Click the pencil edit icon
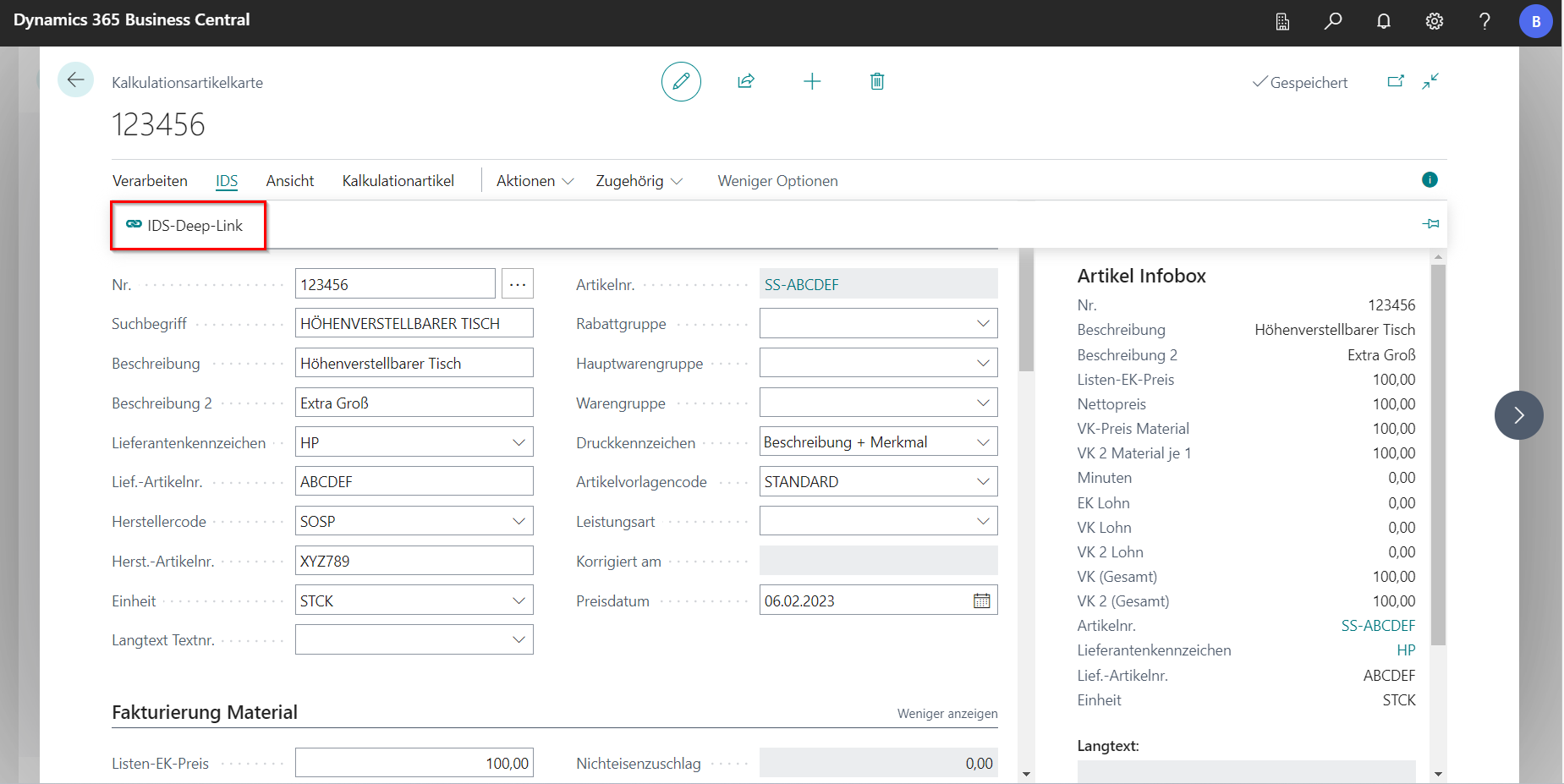 click(x=681, y=81)
